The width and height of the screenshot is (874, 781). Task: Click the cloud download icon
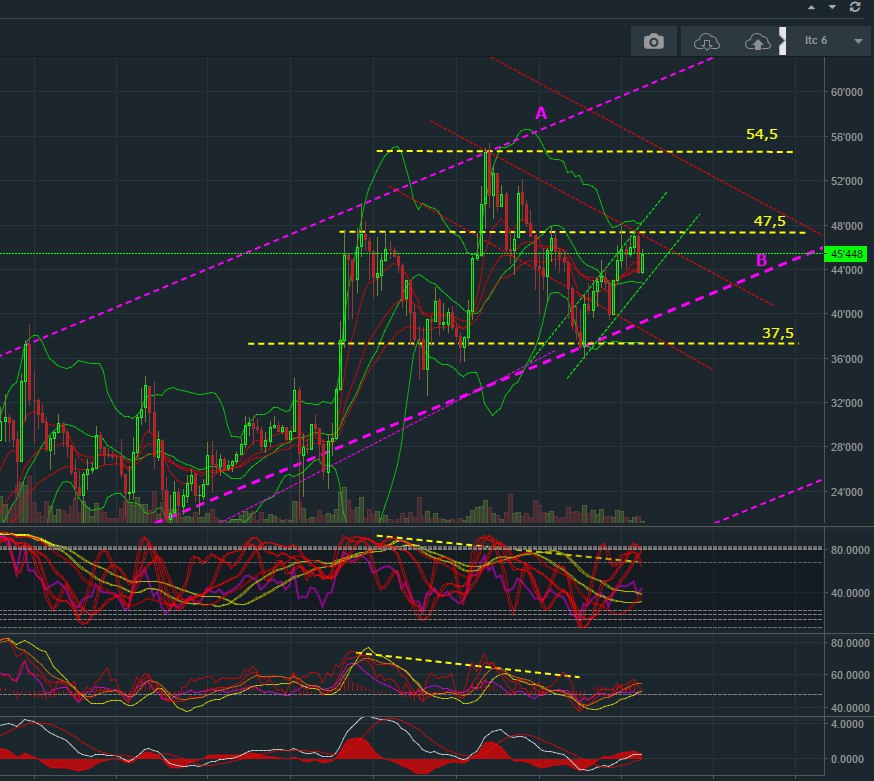(x=706, y=41)
